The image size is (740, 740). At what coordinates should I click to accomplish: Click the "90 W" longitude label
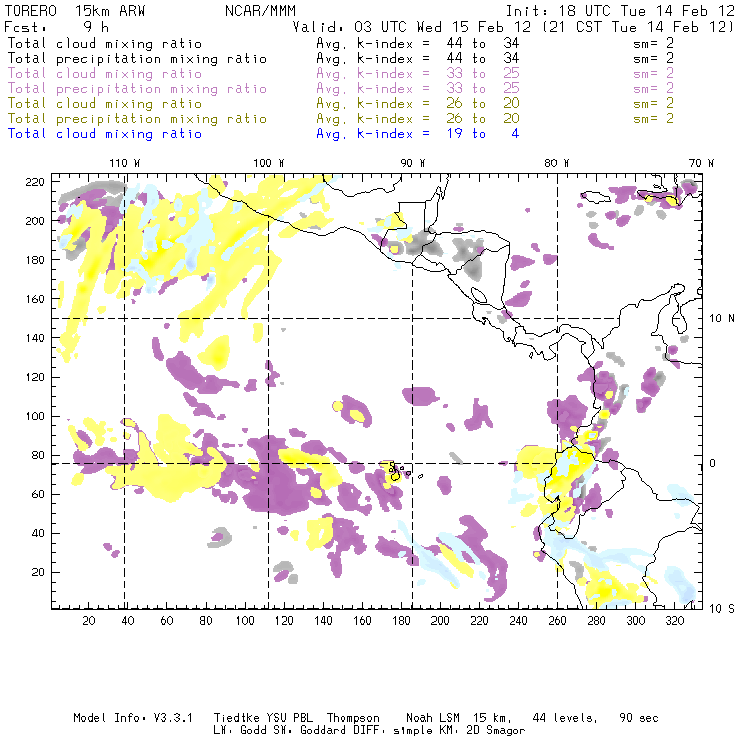click(413, 163)
